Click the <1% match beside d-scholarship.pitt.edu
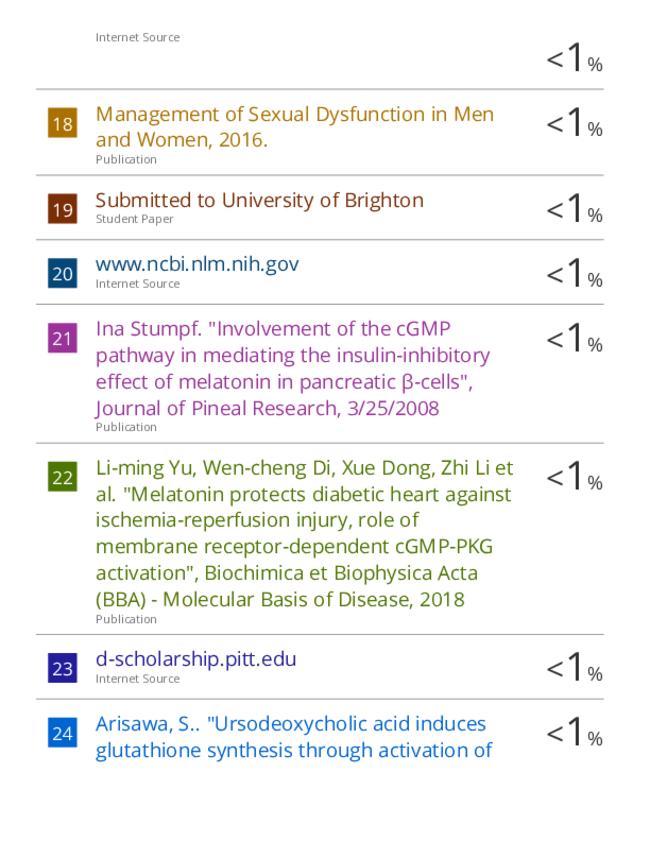Screen dimensions: 650x841 click(x=574, y=668)
